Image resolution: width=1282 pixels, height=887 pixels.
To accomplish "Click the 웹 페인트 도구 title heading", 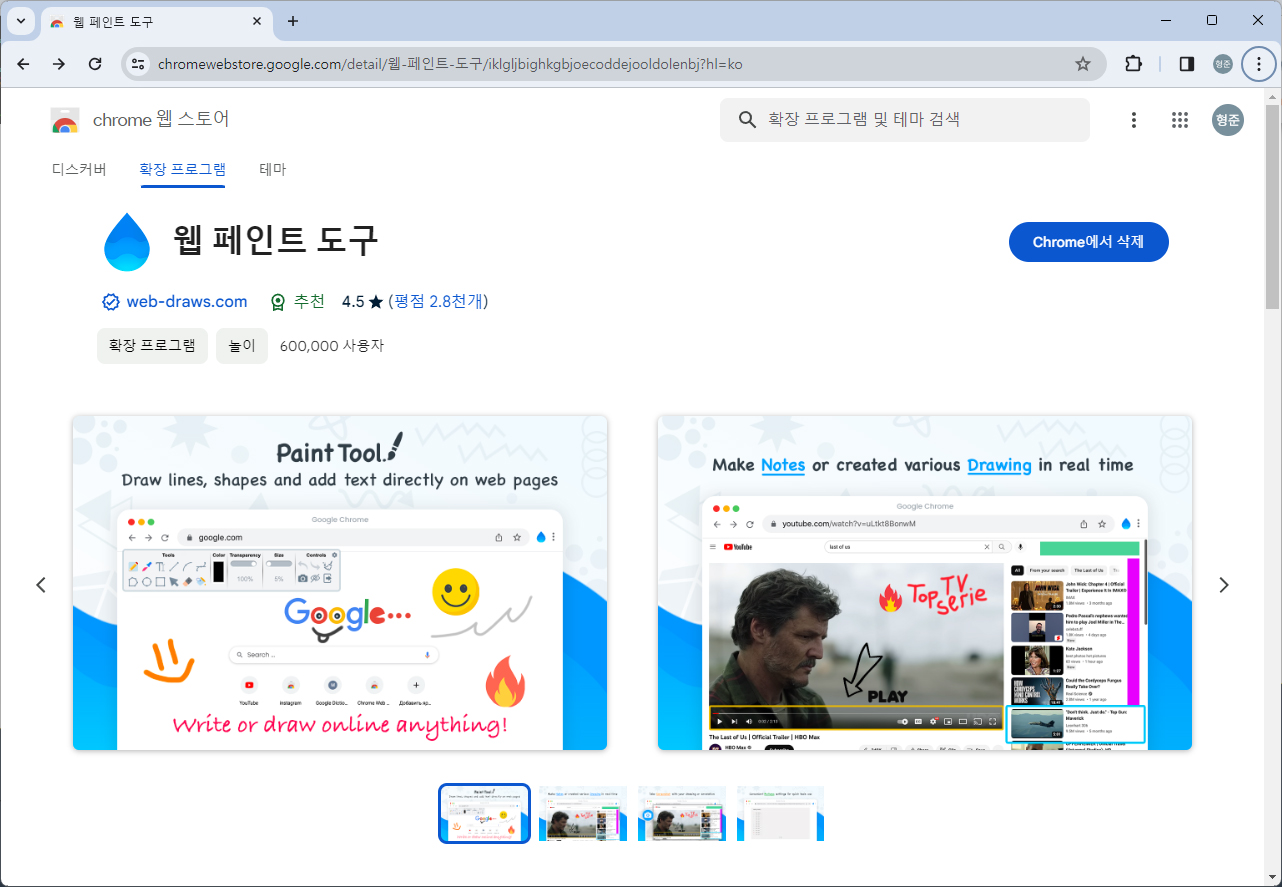I will coord(276,241).
